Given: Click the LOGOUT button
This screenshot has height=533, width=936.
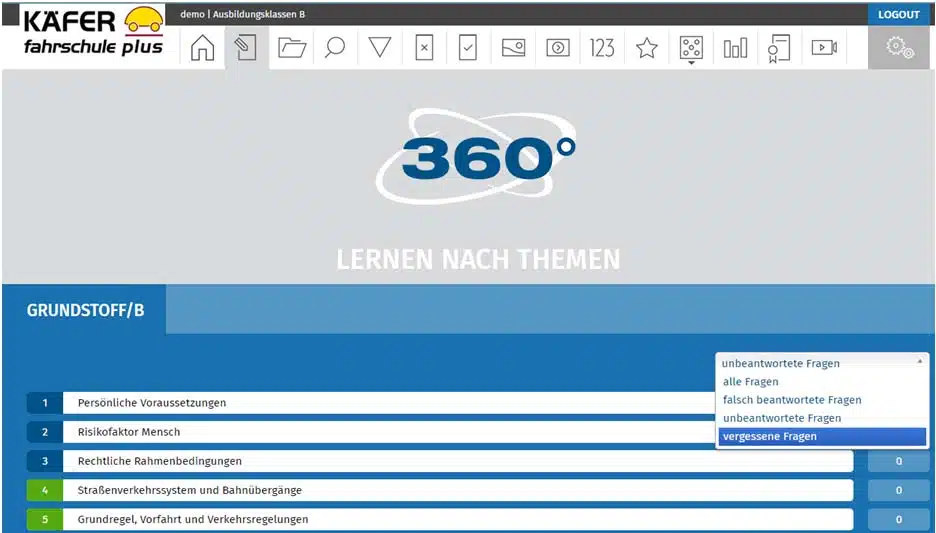Looking at the screenshot, I should (898, 14).
